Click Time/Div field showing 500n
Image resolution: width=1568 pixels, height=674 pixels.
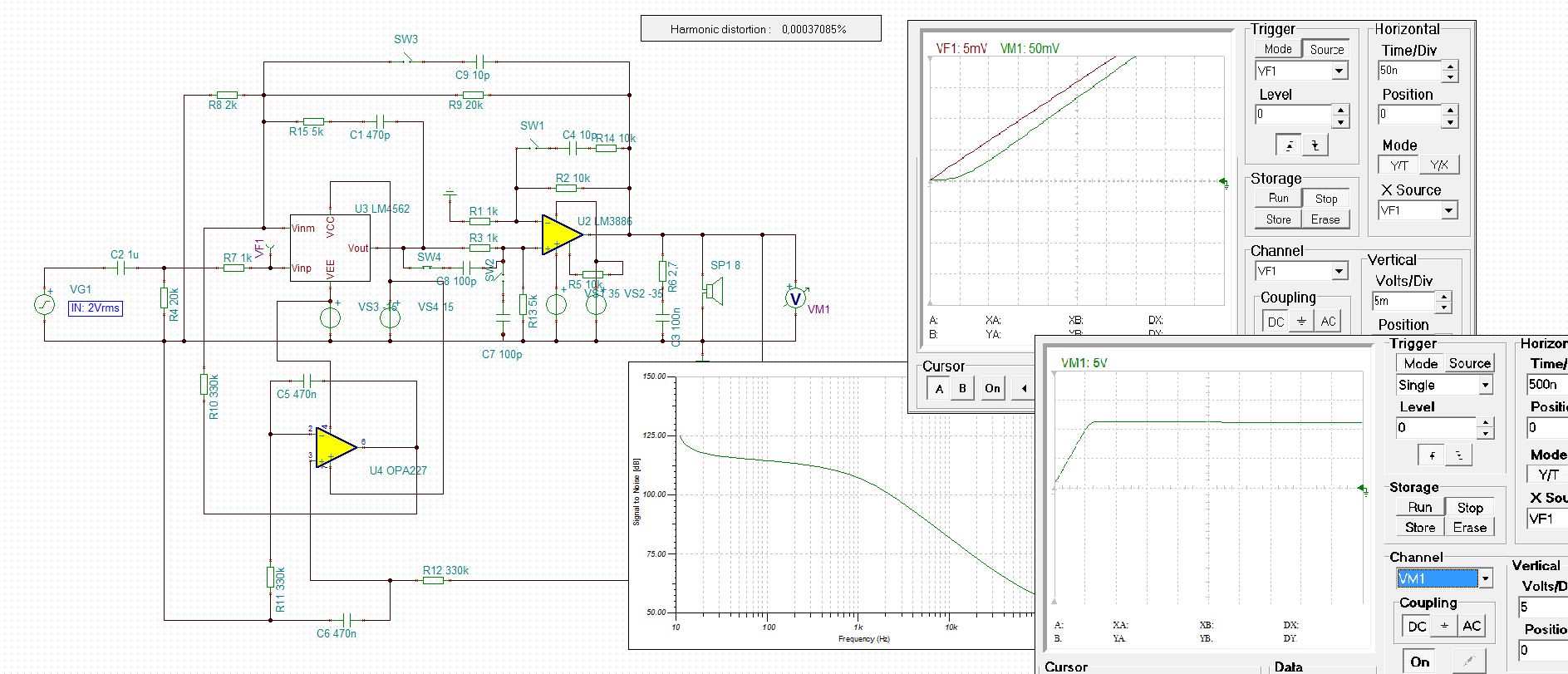(1547, 384)
